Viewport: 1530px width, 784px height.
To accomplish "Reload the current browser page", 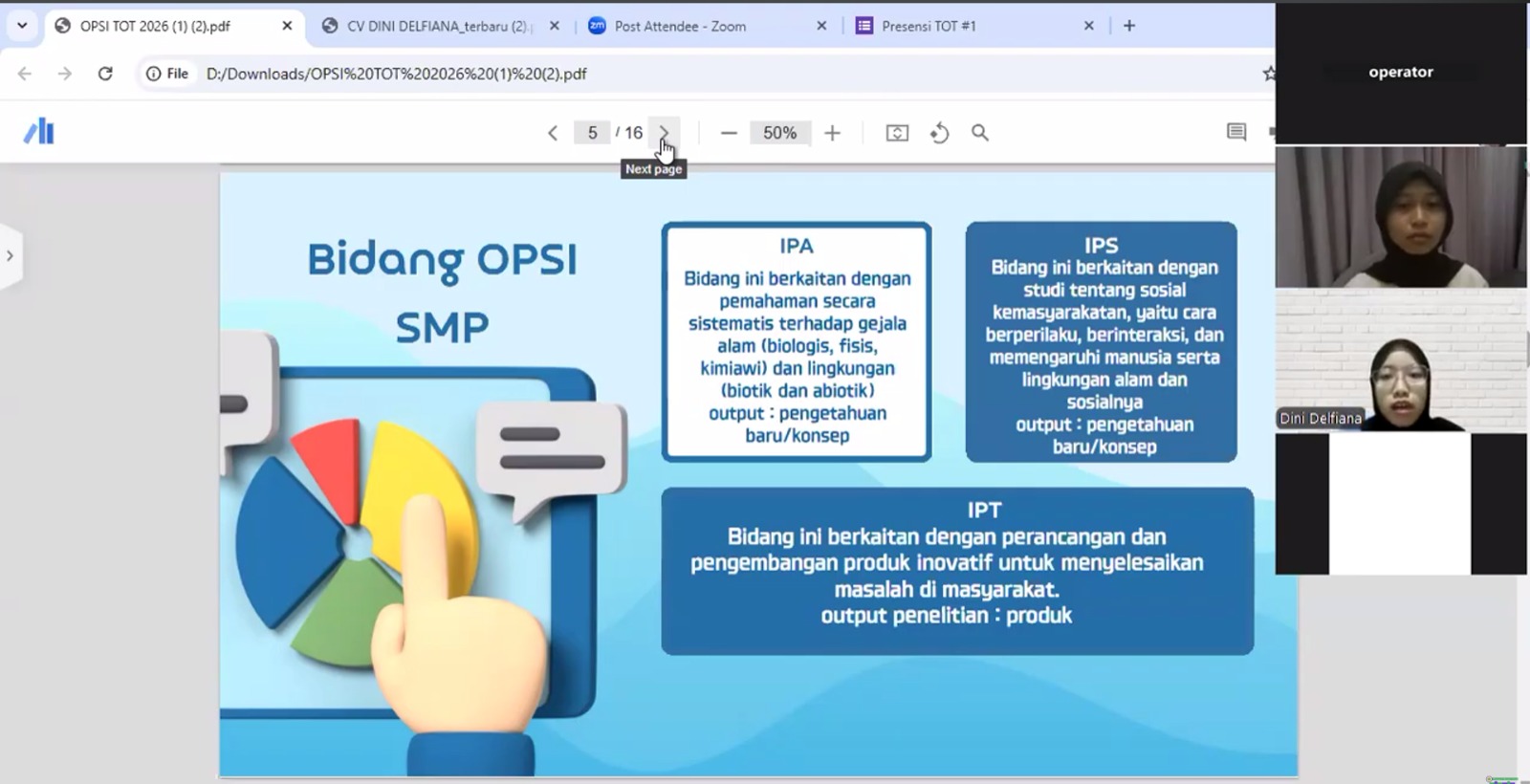I will (x=105, y=74).
